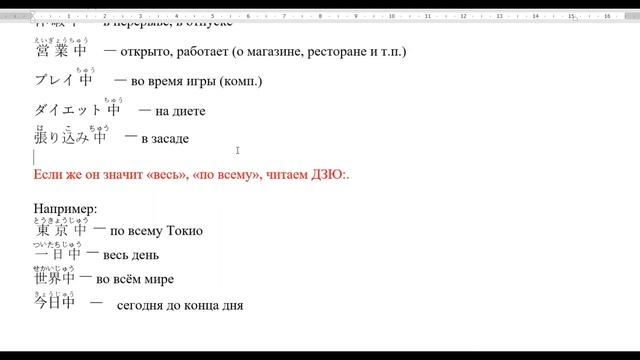Viewport: 640px width, 360px height.
Task: Click the text 'сегодня до конца дня'
Action: coord(180,306)
